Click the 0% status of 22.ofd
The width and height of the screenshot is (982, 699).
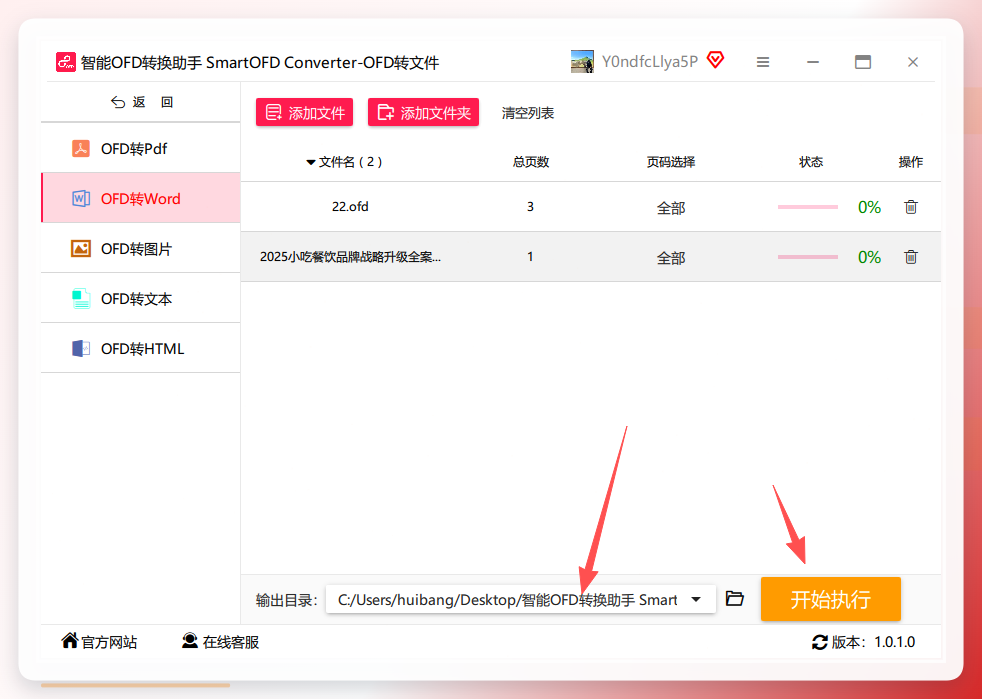pyautogui.click(x=869, y=207)
